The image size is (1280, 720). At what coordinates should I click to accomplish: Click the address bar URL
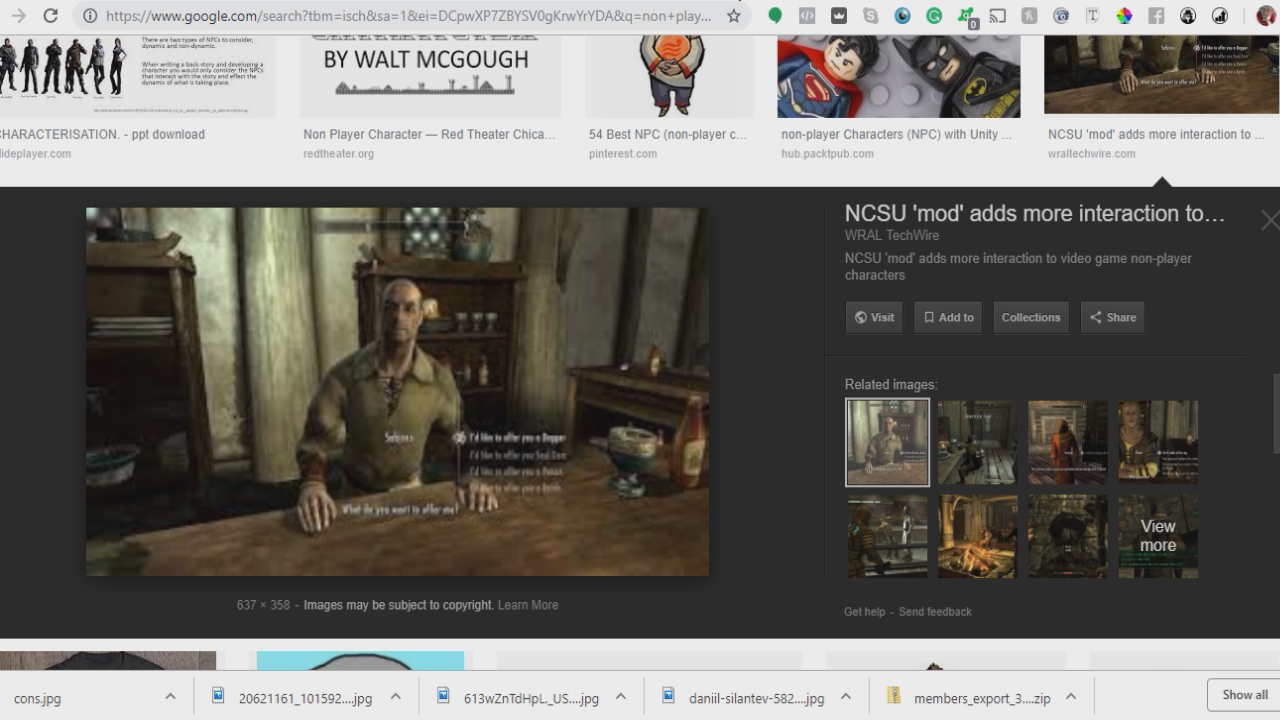tap(409, 16)
